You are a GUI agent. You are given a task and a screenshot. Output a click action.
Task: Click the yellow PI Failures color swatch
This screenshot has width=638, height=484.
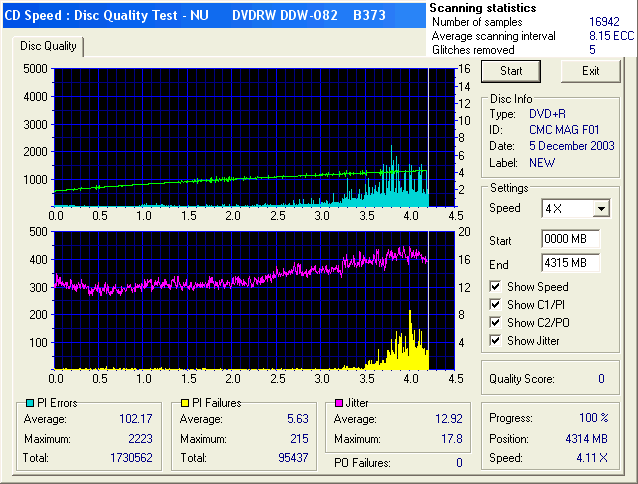tap(183, 402)
